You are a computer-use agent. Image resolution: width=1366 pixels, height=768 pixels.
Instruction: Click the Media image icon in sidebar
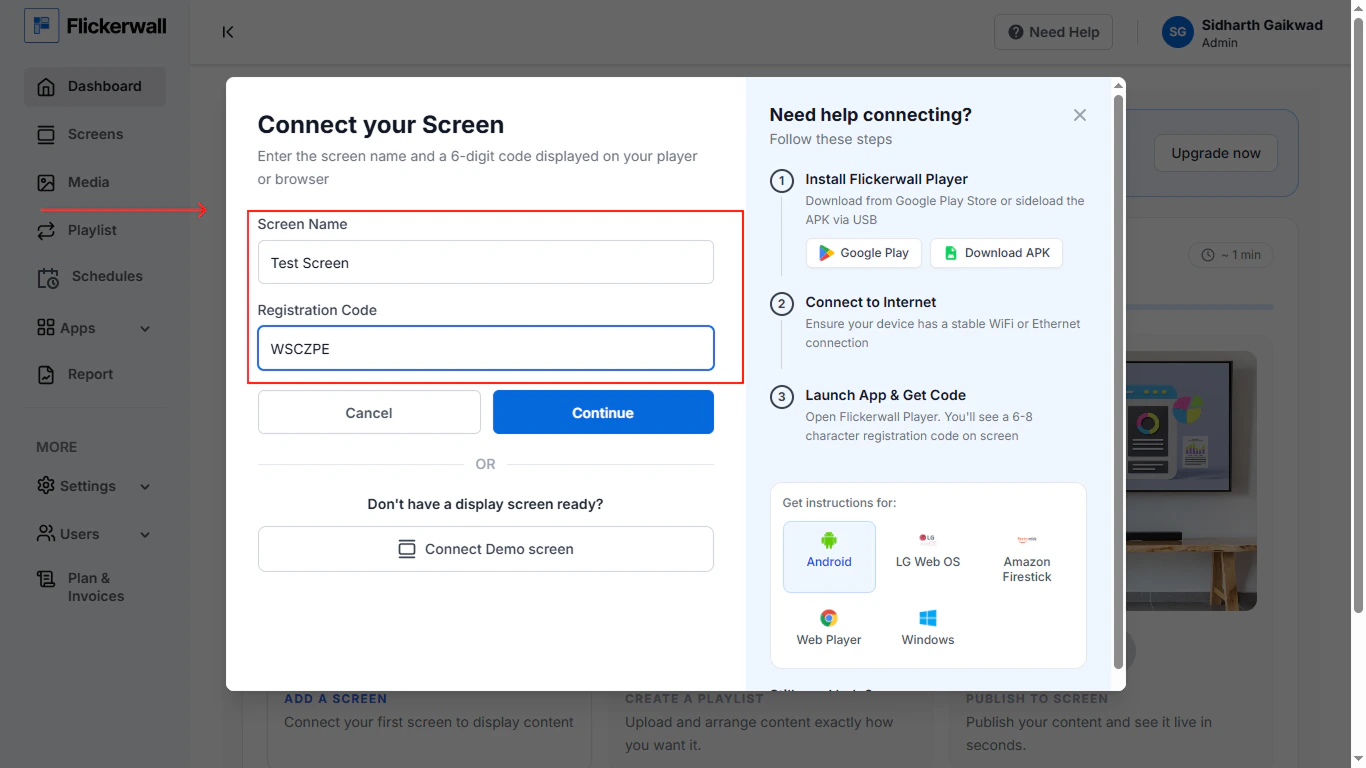[46, 183]
